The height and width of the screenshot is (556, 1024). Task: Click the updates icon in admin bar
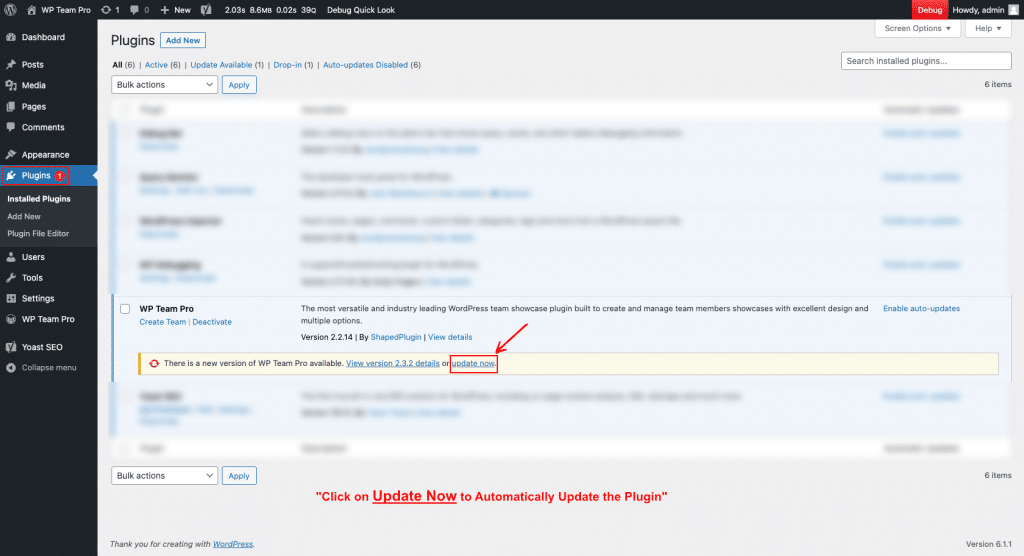tap(106, 10)
